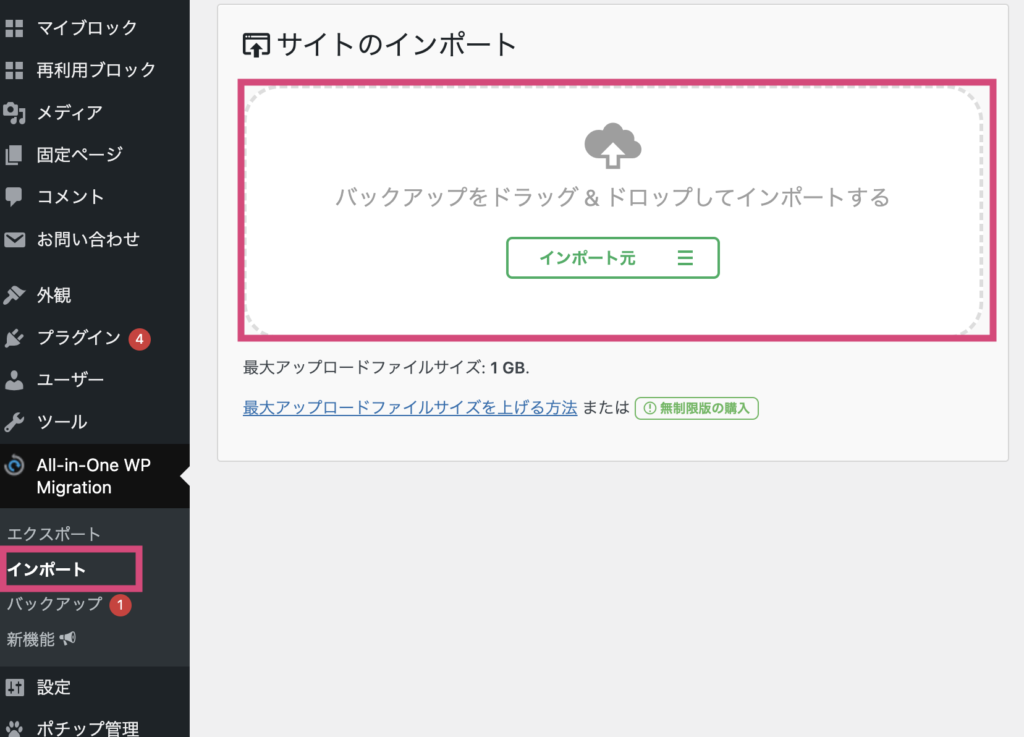Click the サイトのインポート heading text

click(x=396, y=45)
